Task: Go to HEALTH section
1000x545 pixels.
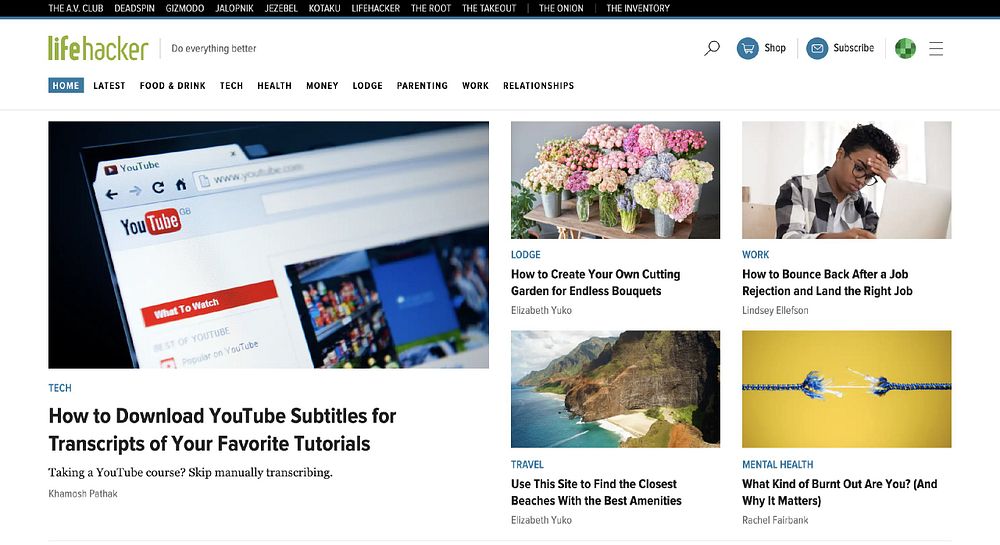Action: (x=274, y=85)
